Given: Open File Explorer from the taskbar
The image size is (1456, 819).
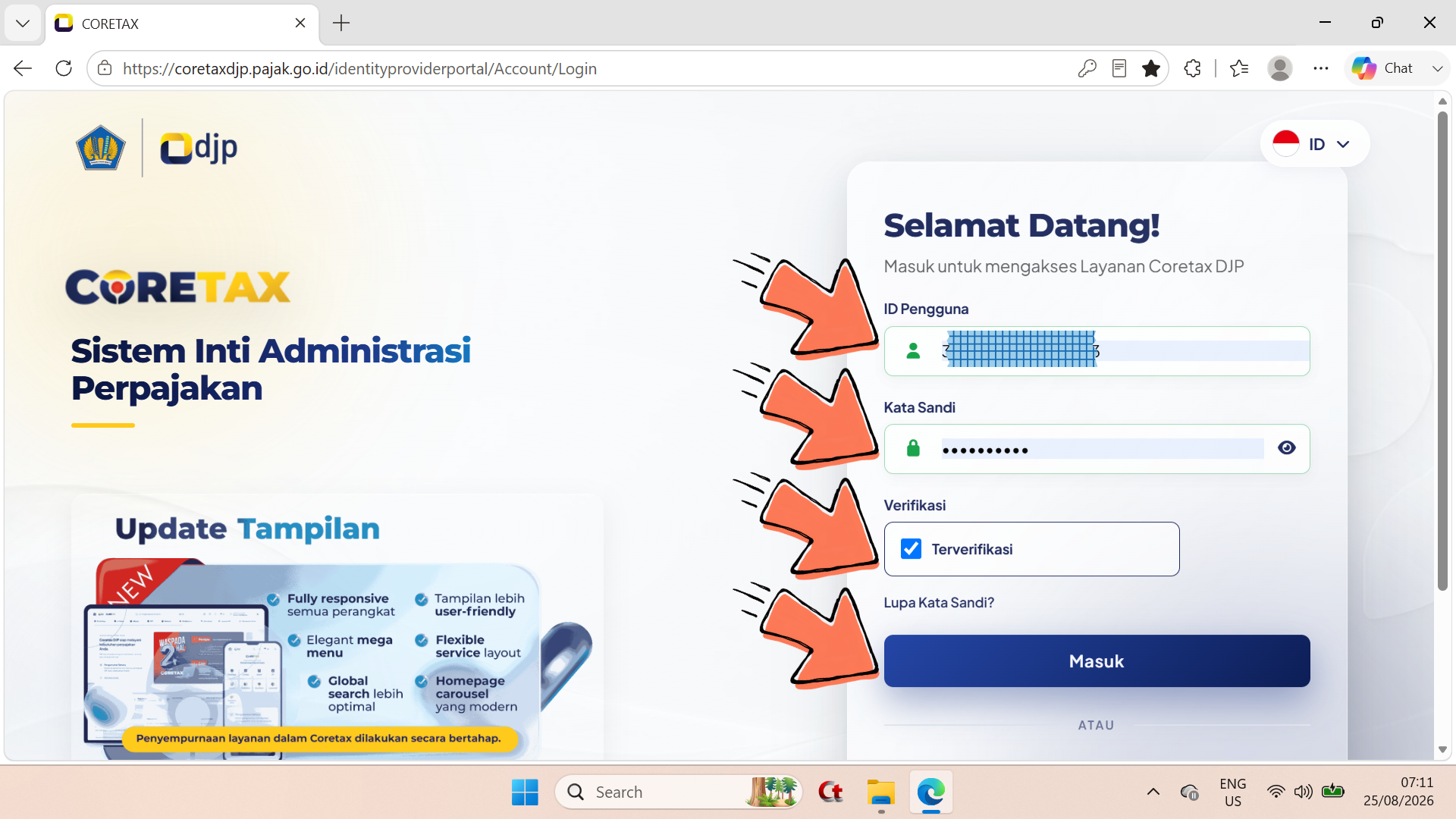Looking at the screenshot, I should point(881,792).
